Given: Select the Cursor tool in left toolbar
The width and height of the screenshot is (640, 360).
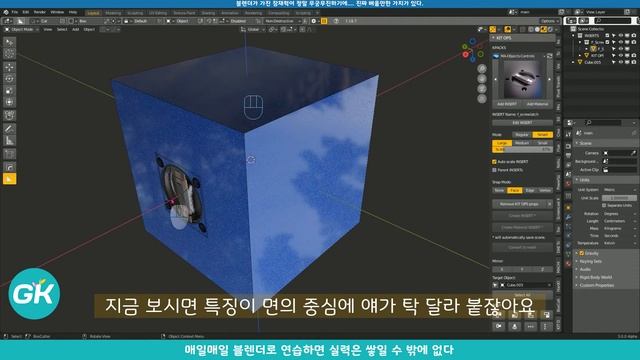Looking at the screenshot, I should tap(9, 53).
